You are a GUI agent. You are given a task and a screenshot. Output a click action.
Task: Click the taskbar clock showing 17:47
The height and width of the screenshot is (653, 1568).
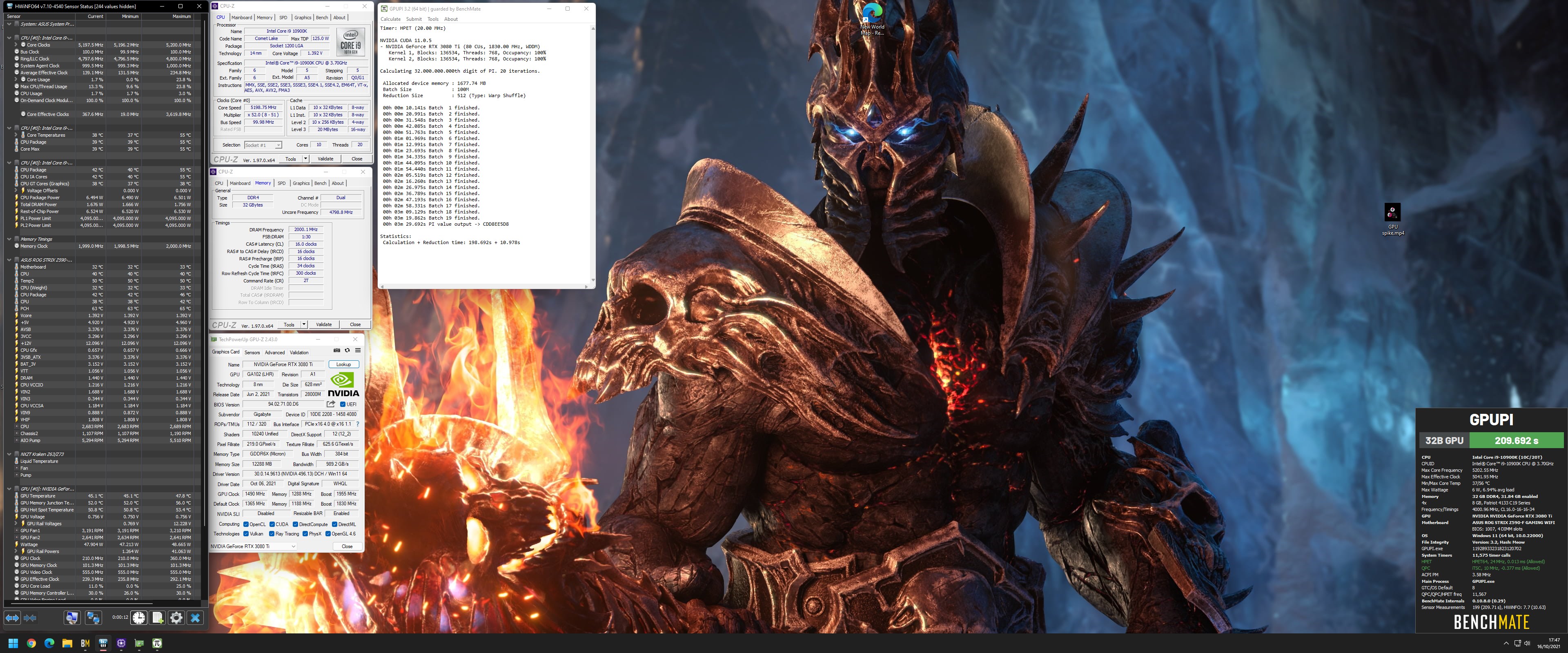click(x=1550, y=643)
